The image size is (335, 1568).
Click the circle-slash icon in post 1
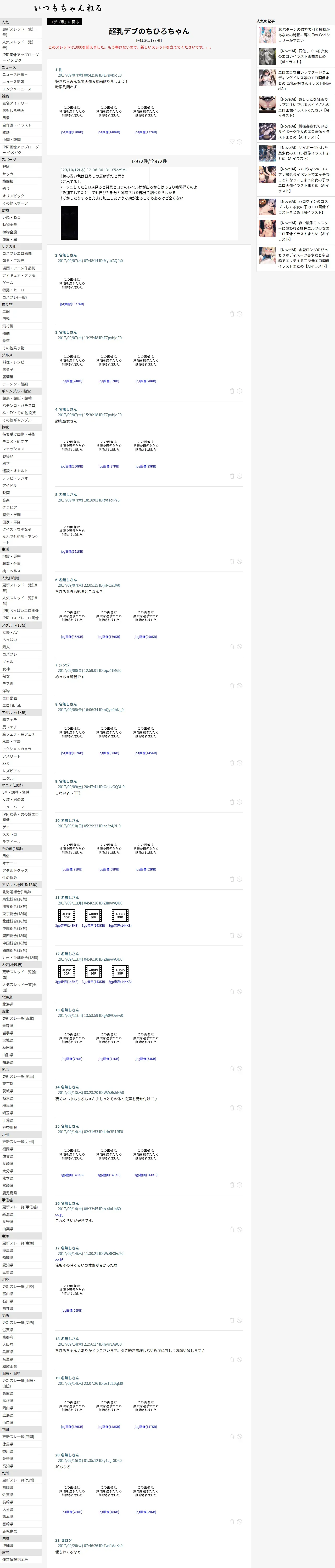pos(239,142)
